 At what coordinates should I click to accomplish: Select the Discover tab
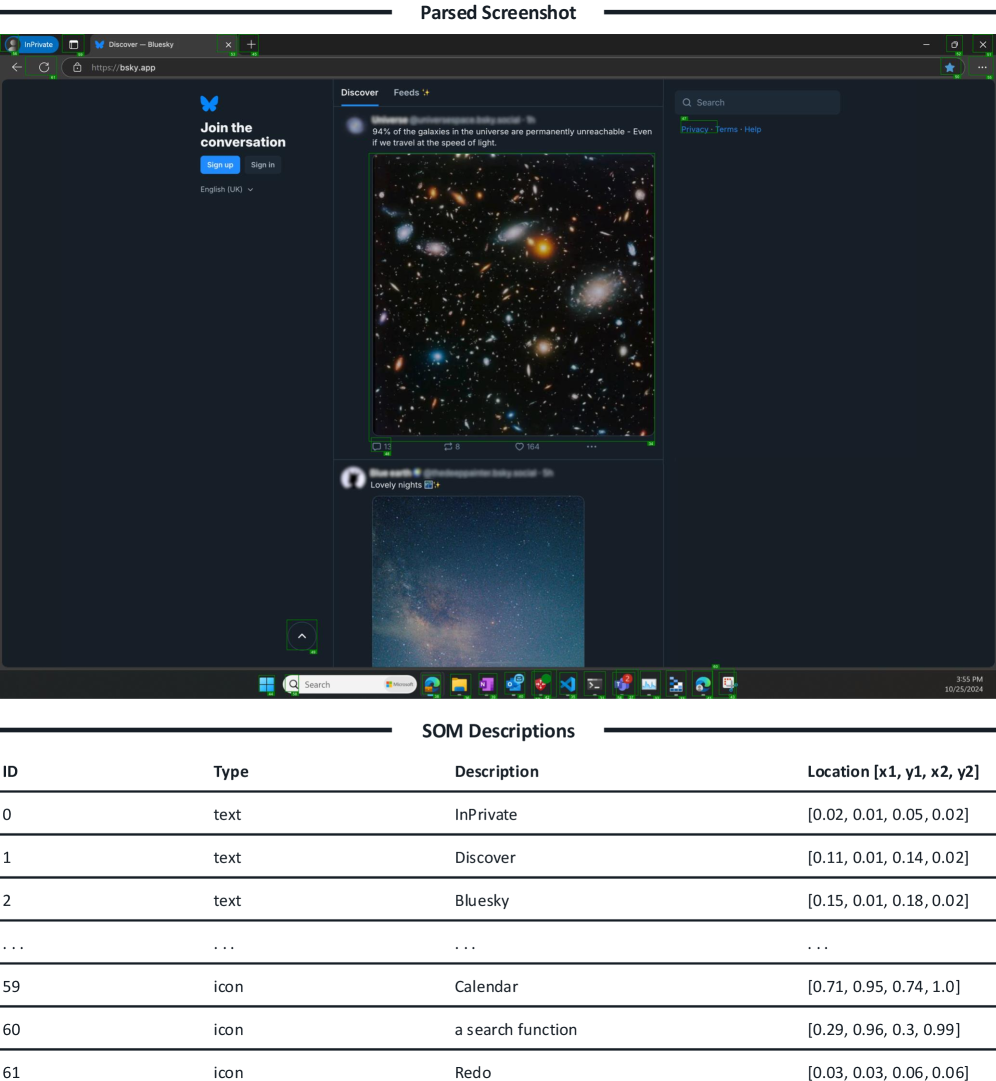point(359,93)
